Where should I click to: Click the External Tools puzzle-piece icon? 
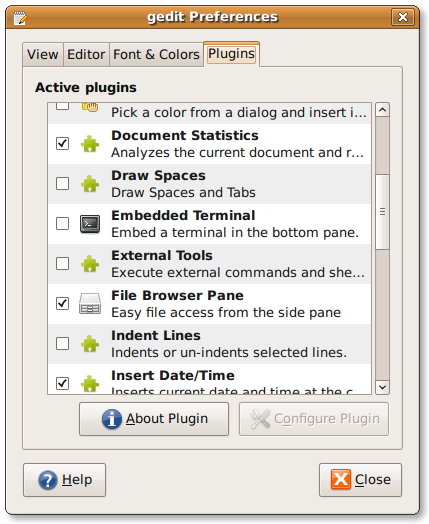tap(90, 264)
